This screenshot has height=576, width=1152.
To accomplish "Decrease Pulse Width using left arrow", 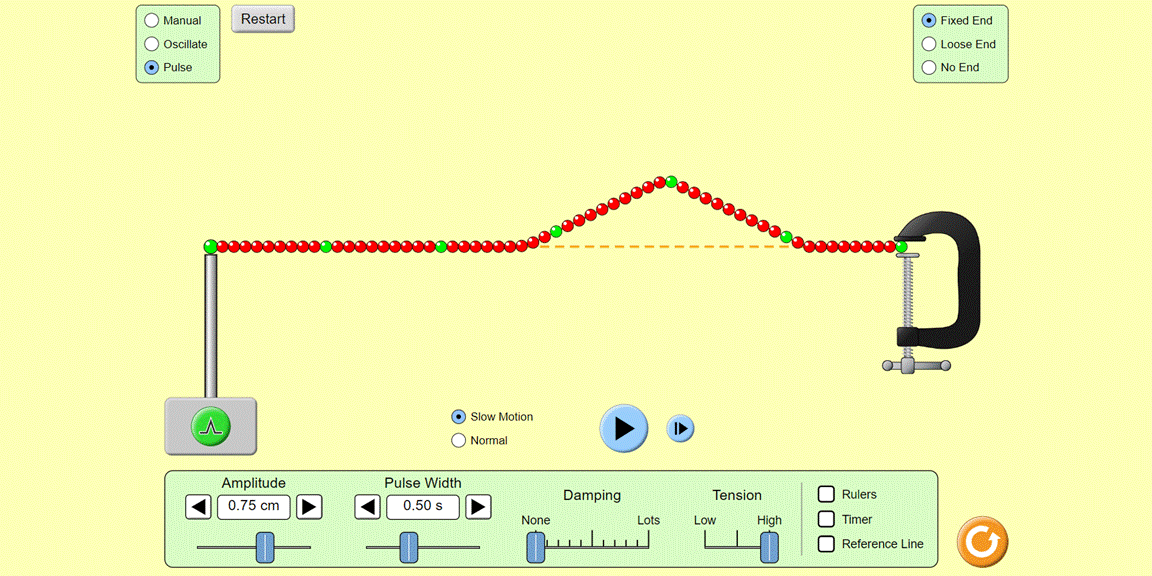I will tap(367, 507).
